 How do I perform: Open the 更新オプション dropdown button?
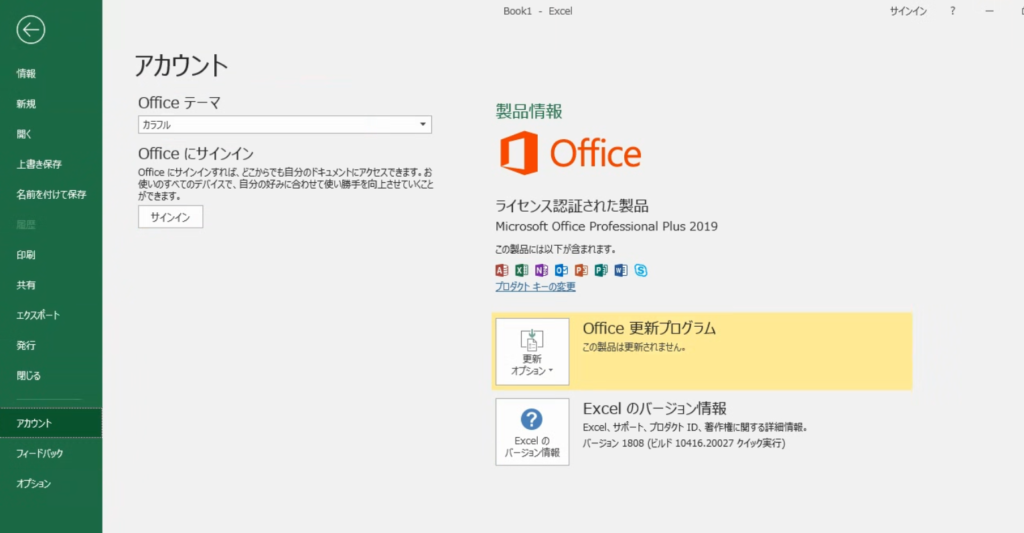tap(532, 351)
